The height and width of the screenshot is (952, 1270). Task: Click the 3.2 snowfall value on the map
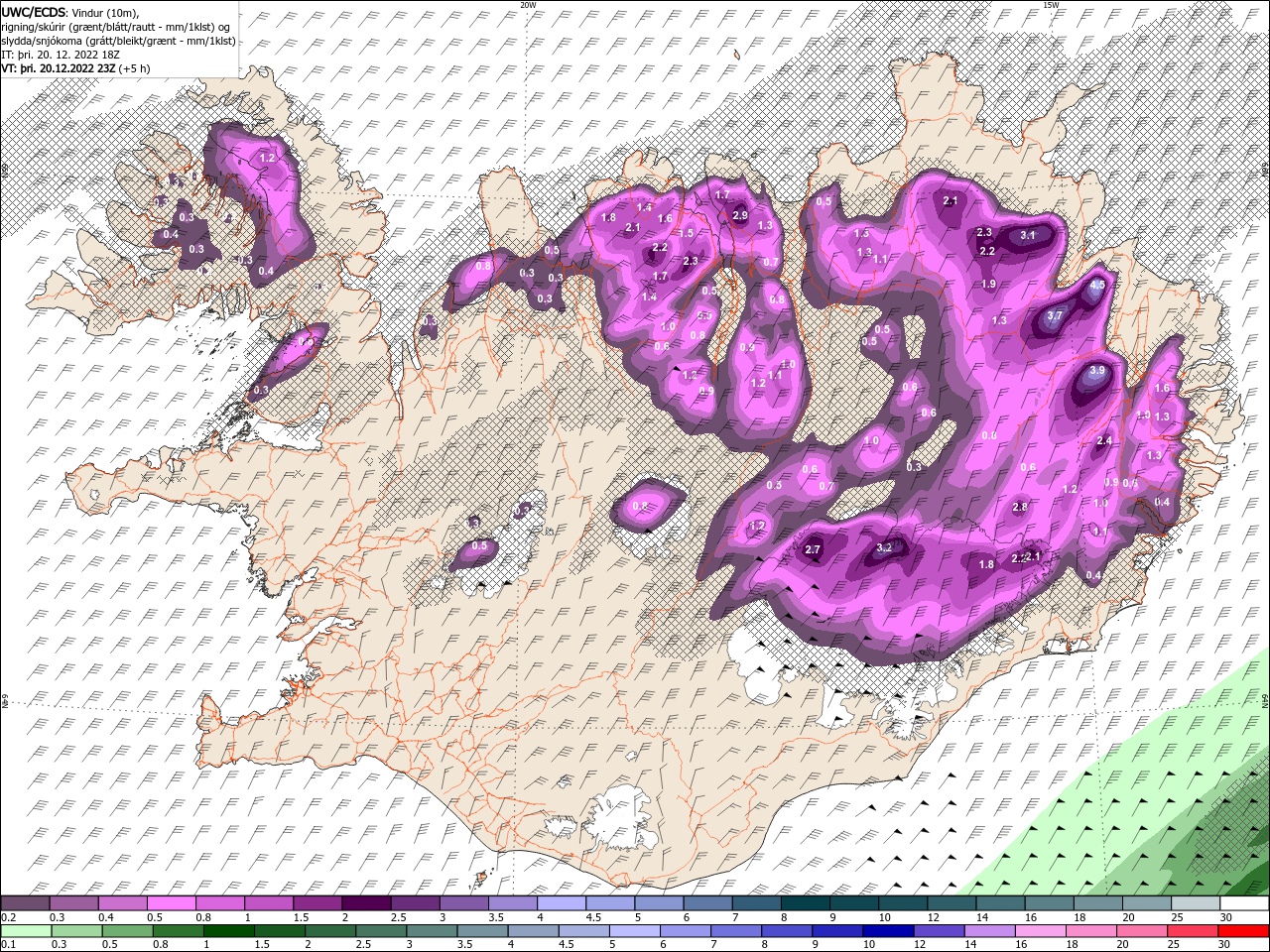click(886, 547)
